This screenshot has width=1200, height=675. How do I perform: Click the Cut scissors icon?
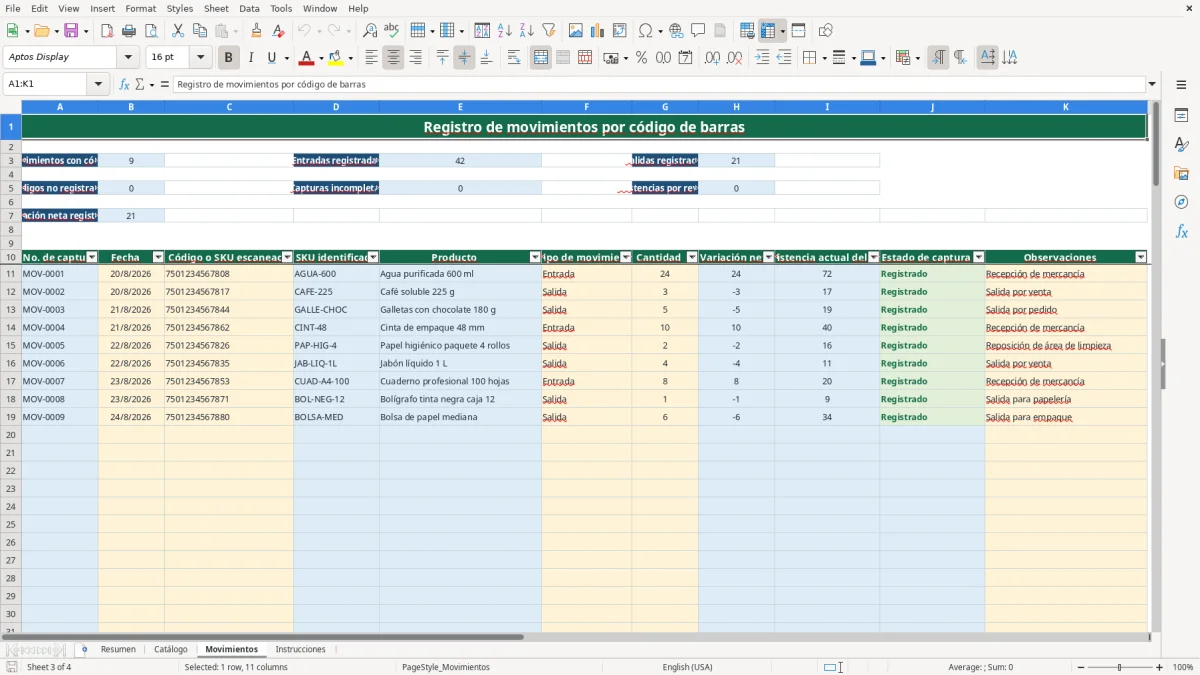point(177,31)
